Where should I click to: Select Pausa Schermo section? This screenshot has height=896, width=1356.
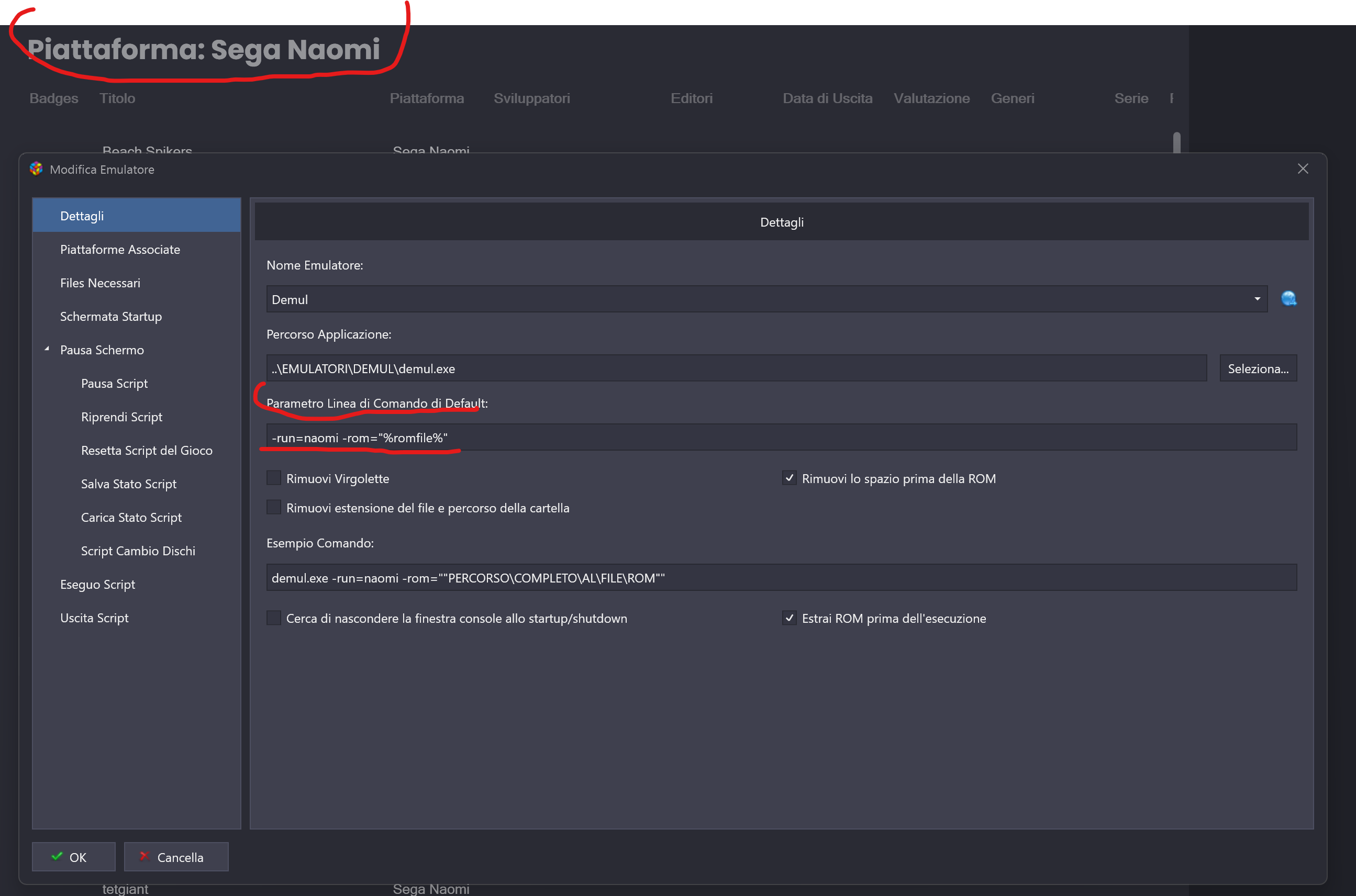[137, 350]
